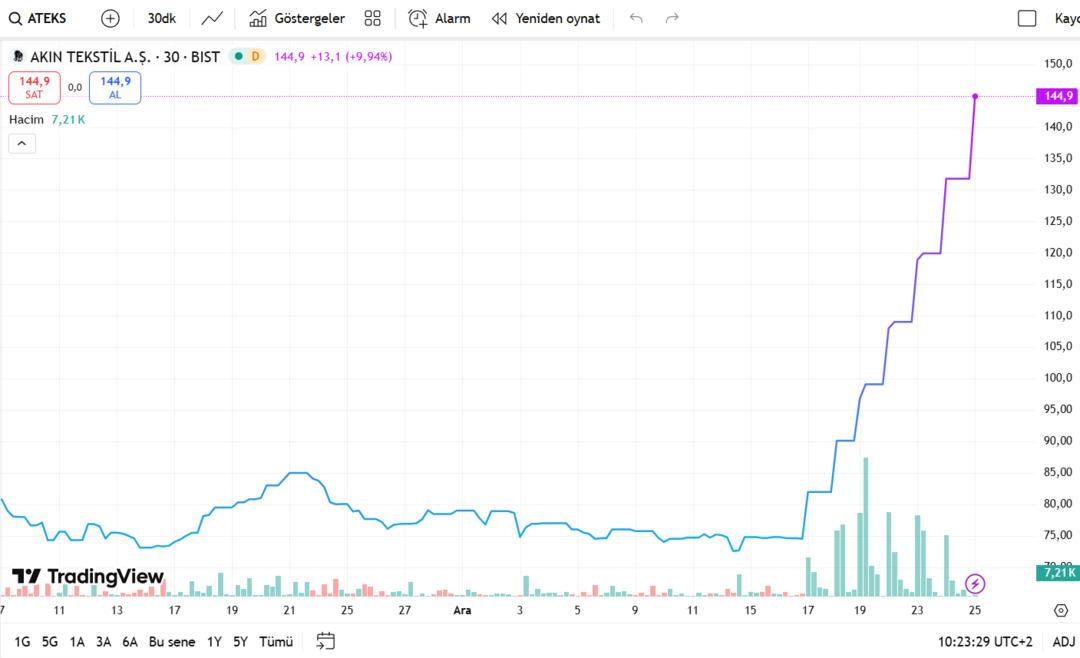Add symbol with the plus circle icon
Viewport: 1080px width, 658px height.
coord(110,18)
